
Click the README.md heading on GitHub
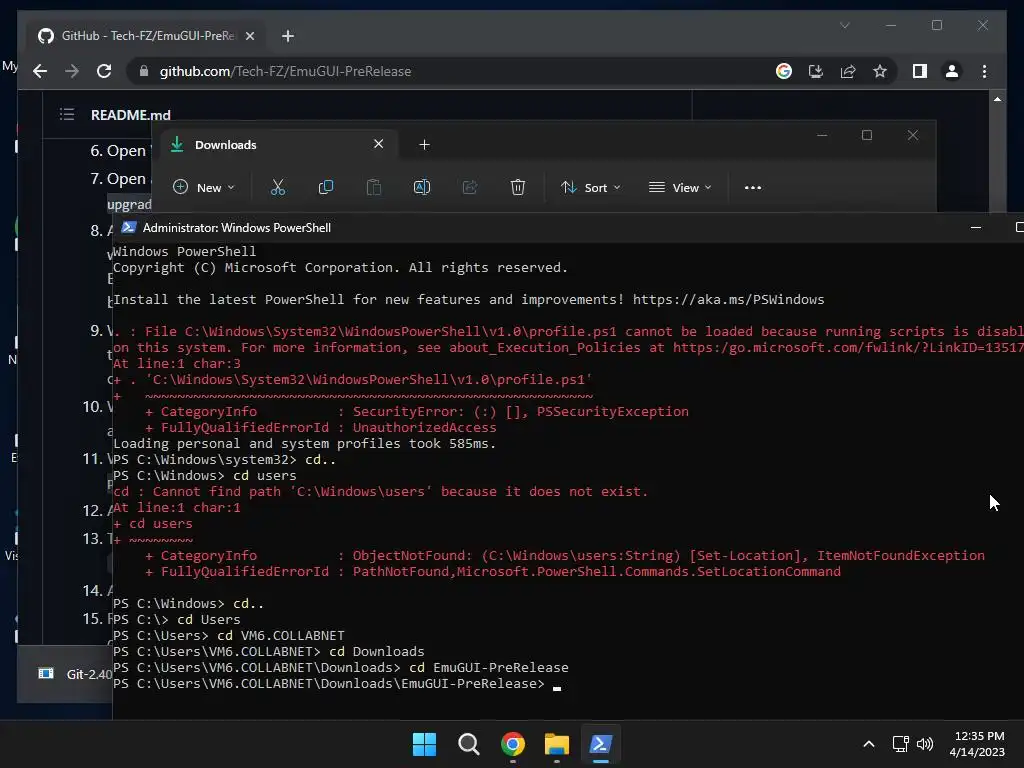pyautogui.click(x=131, y=115)
